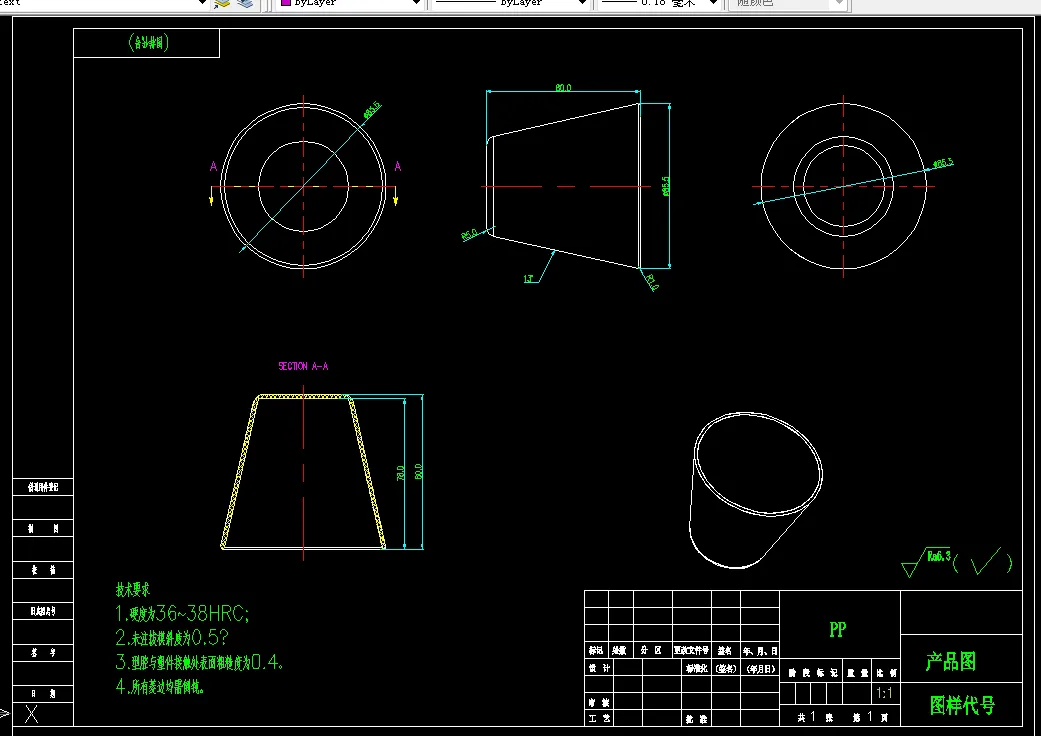This screenshot has height=736, width=1041.
Task: Select note 4 in technical requirements
Action: 160,687
